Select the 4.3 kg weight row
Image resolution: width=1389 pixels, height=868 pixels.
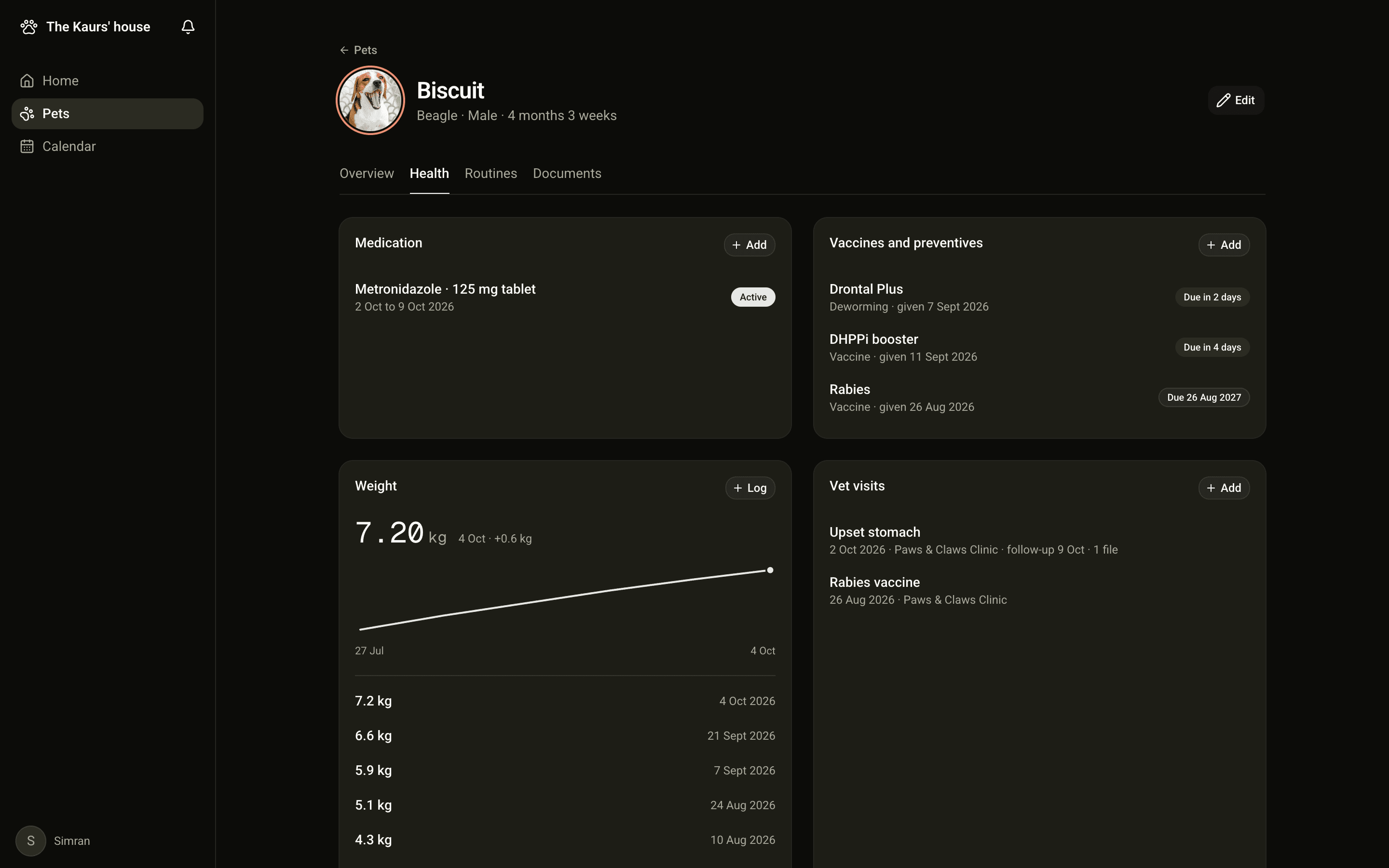click(565, 840)
